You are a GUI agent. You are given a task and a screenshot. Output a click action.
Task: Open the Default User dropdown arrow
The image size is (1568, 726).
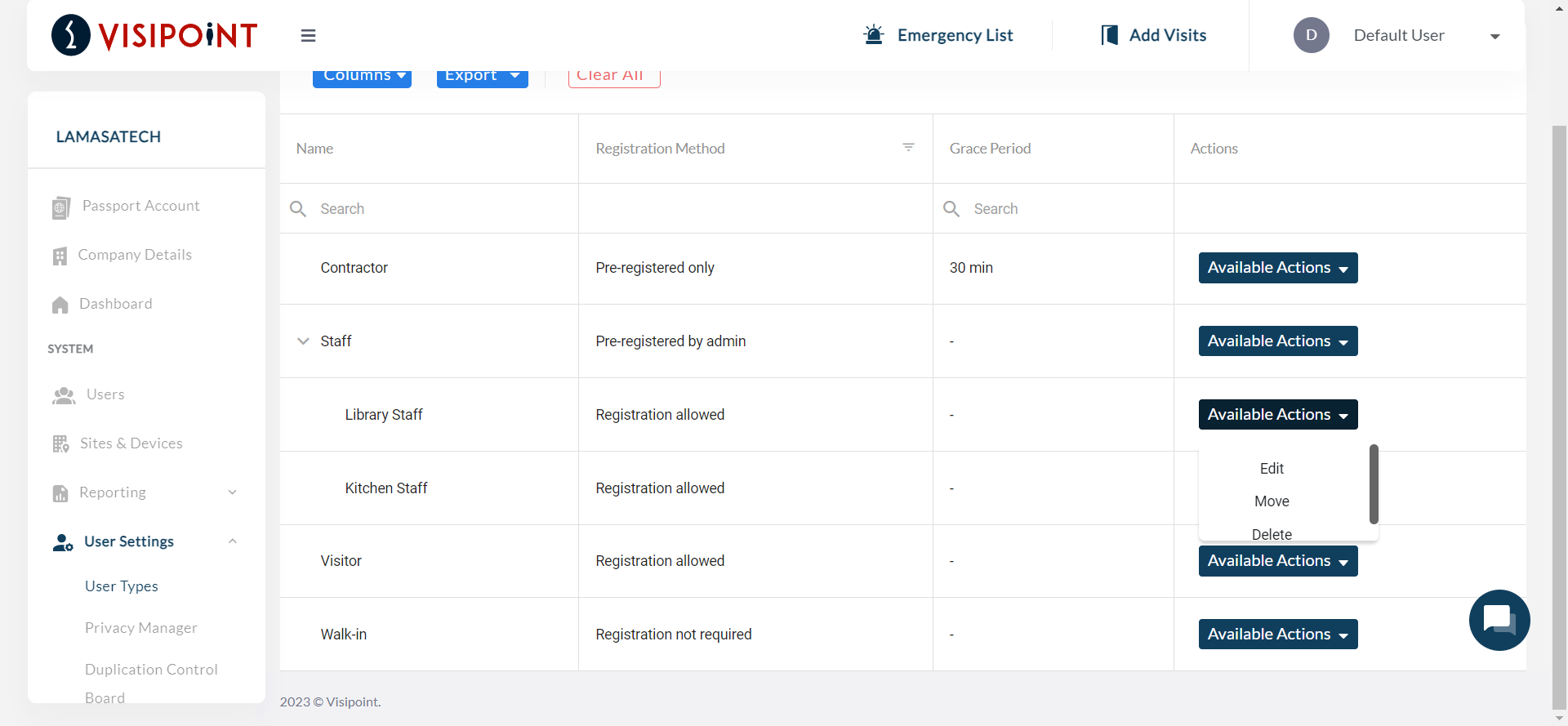coord(1494,36)
